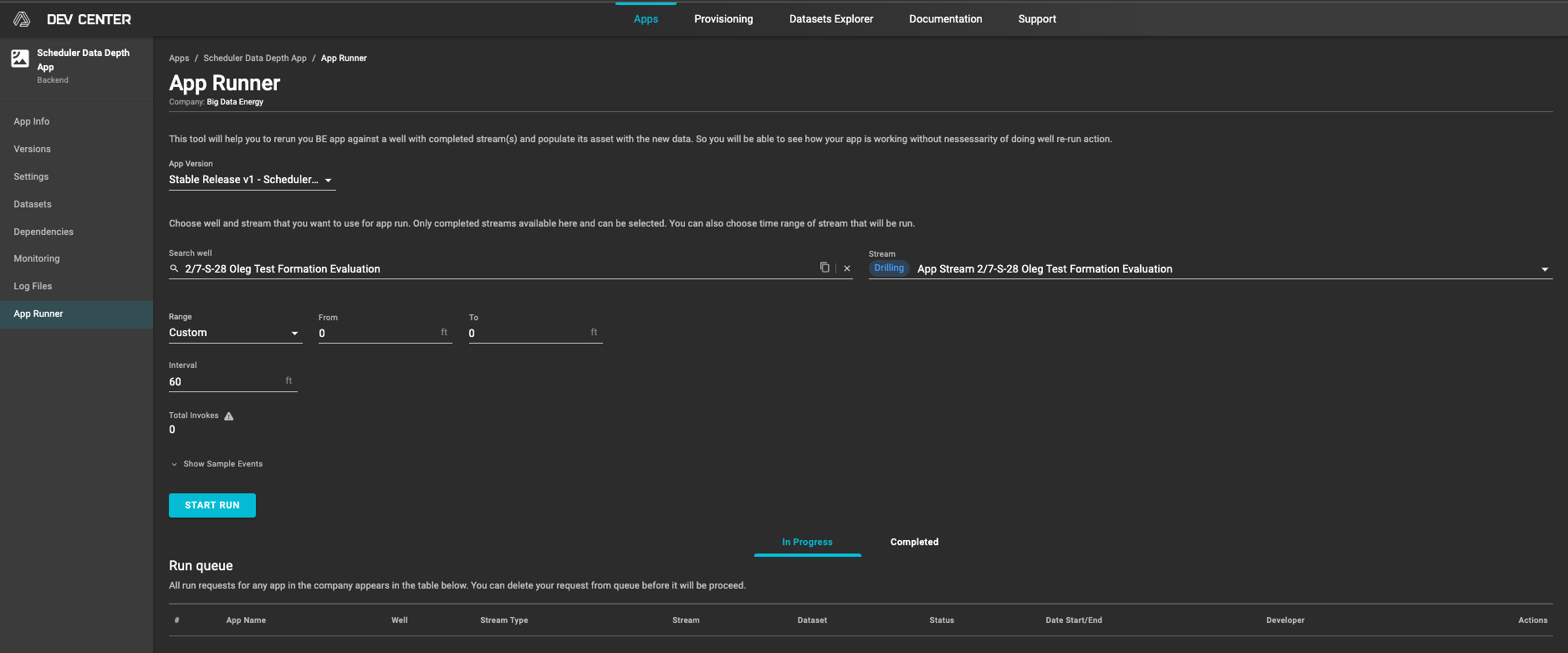Screen dimensions: 1568x653
Task: Click the Scheduler Data Depth App image icon
Action: 20,59
